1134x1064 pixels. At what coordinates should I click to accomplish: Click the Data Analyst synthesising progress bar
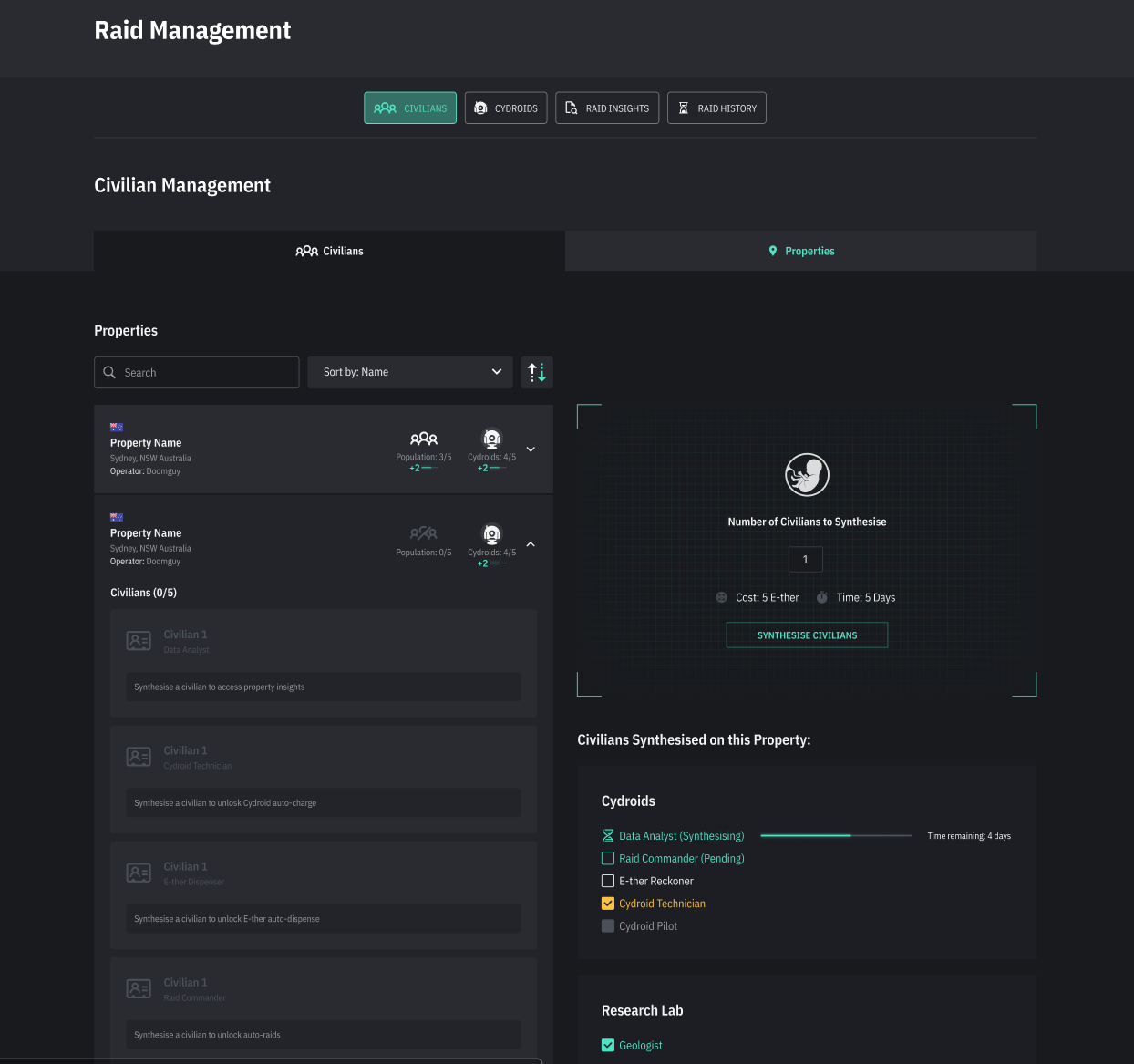835,836
